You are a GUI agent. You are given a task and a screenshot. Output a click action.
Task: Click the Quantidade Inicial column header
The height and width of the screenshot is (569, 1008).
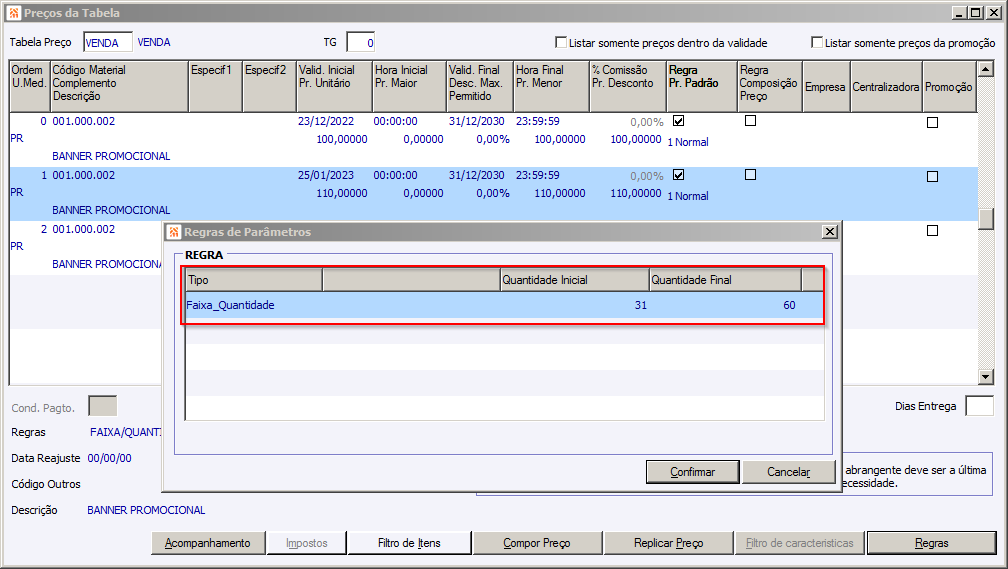(574, 280)
